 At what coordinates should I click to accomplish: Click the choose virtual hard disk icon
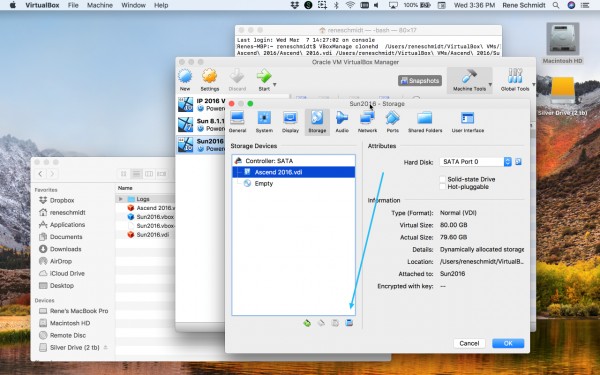(x=518, y=162)
